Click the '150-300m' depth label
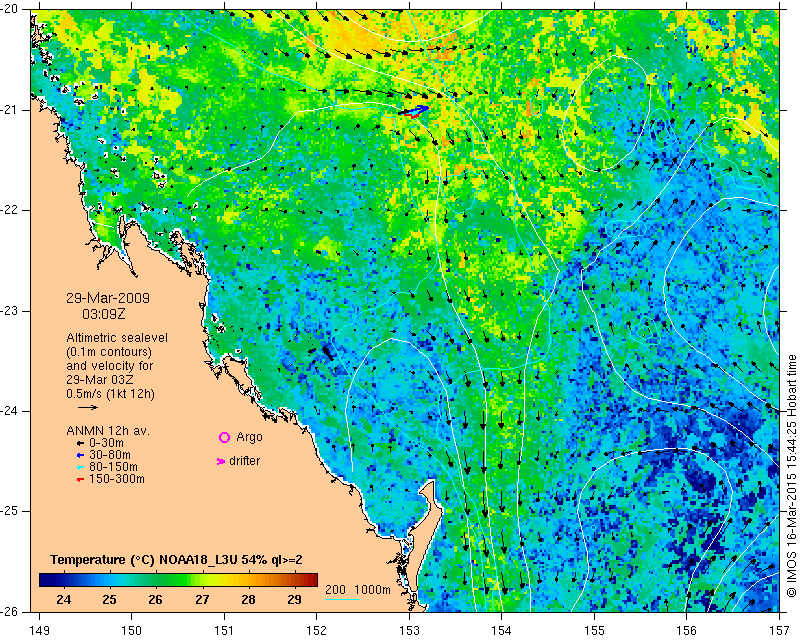The height and width of the screenshot is (640, 800). [117, 479]
